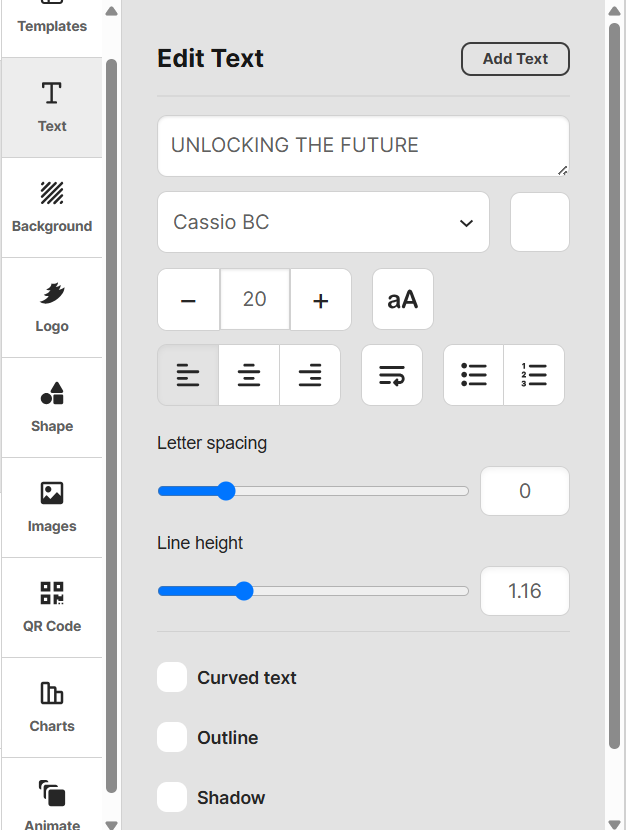
Task: Enable the Outline checkbox
Action: (x=172, y=737)
